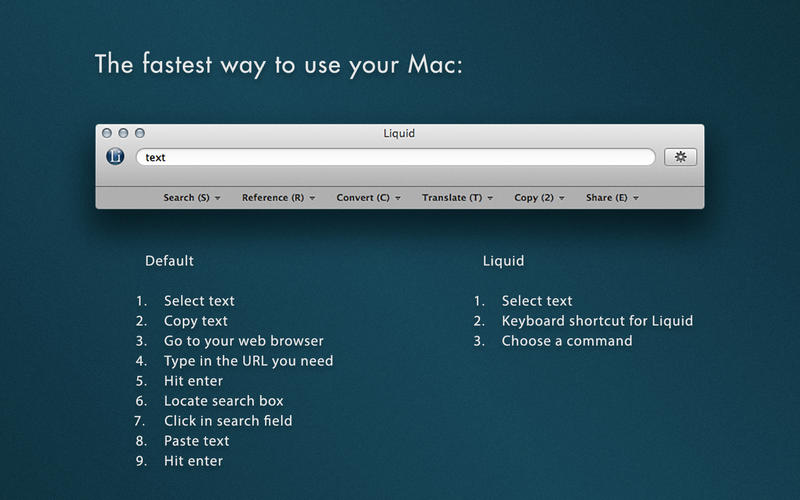Click into the text input field
This screenshot has height=500, width=800.
[x=395, y=157]
